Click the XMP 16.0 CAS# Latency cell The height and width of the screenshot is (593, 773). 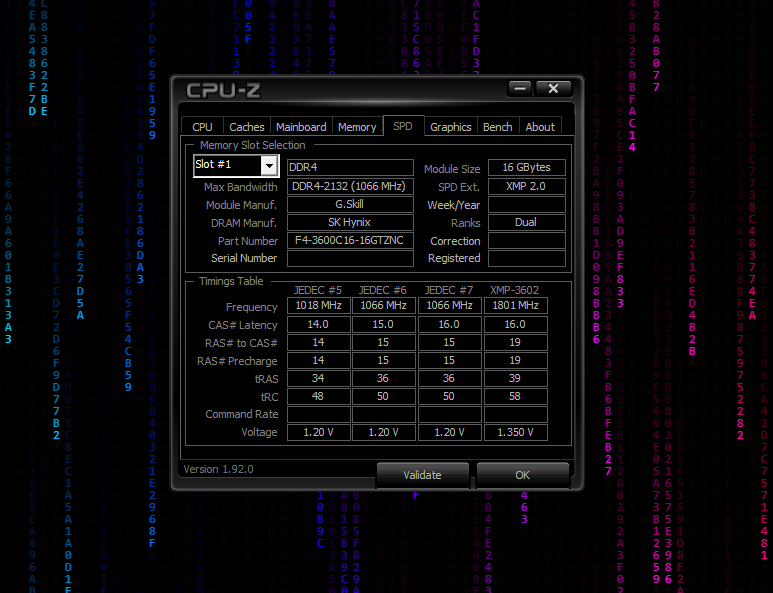coord(516,324)
